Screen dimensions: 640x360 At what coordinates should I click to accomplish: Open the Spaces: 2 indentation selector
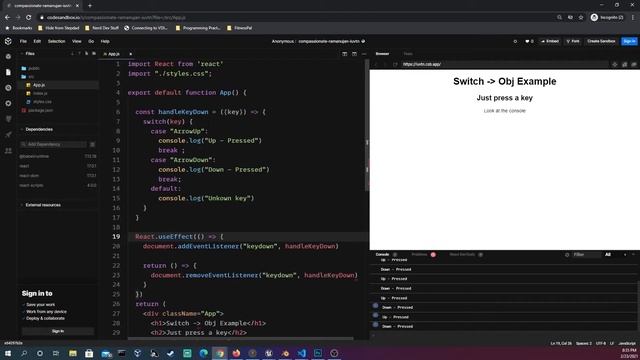click(584, 344)
